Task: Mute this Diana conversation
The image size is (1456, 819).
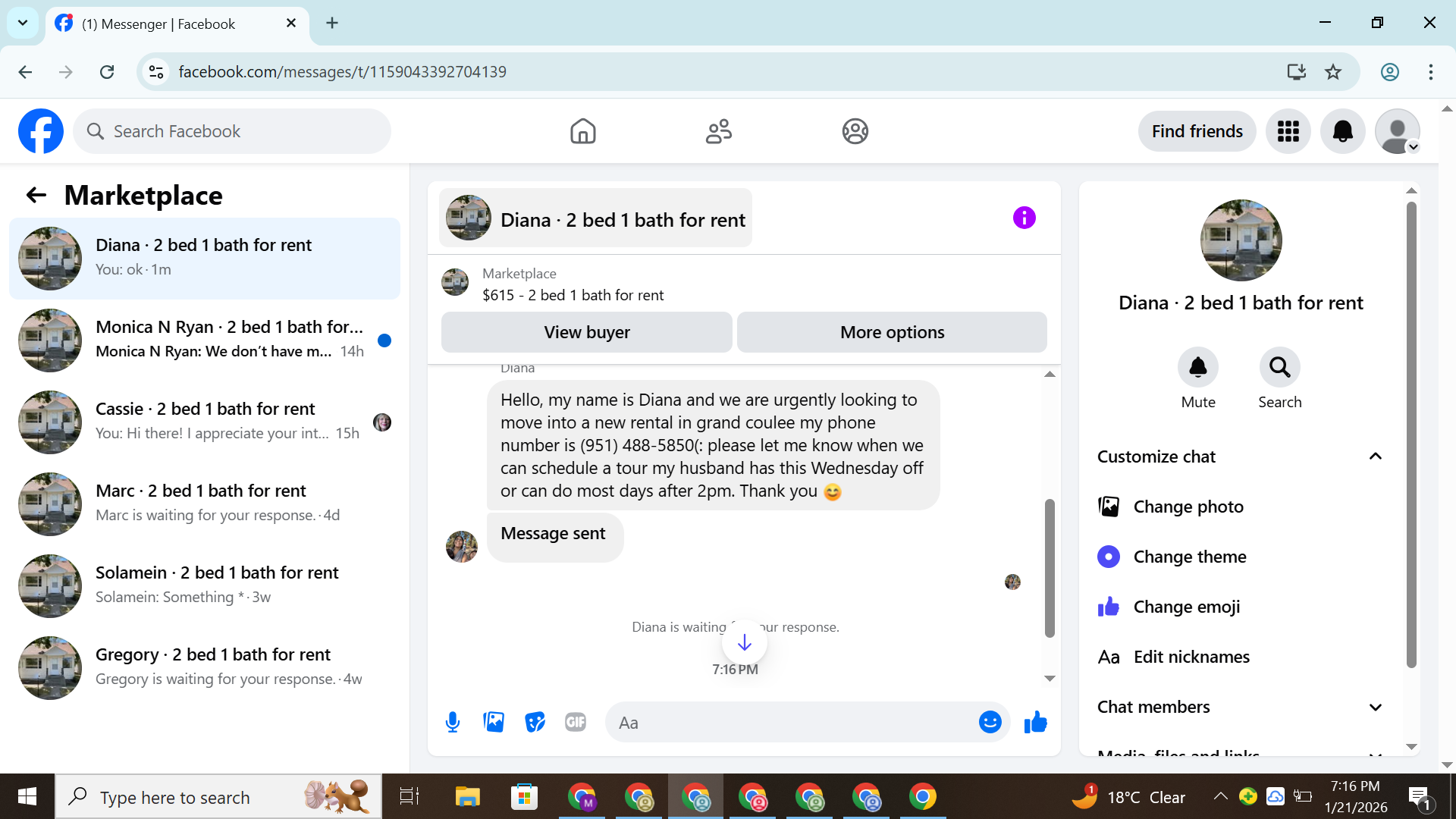Action: (x=1197, y=368)
